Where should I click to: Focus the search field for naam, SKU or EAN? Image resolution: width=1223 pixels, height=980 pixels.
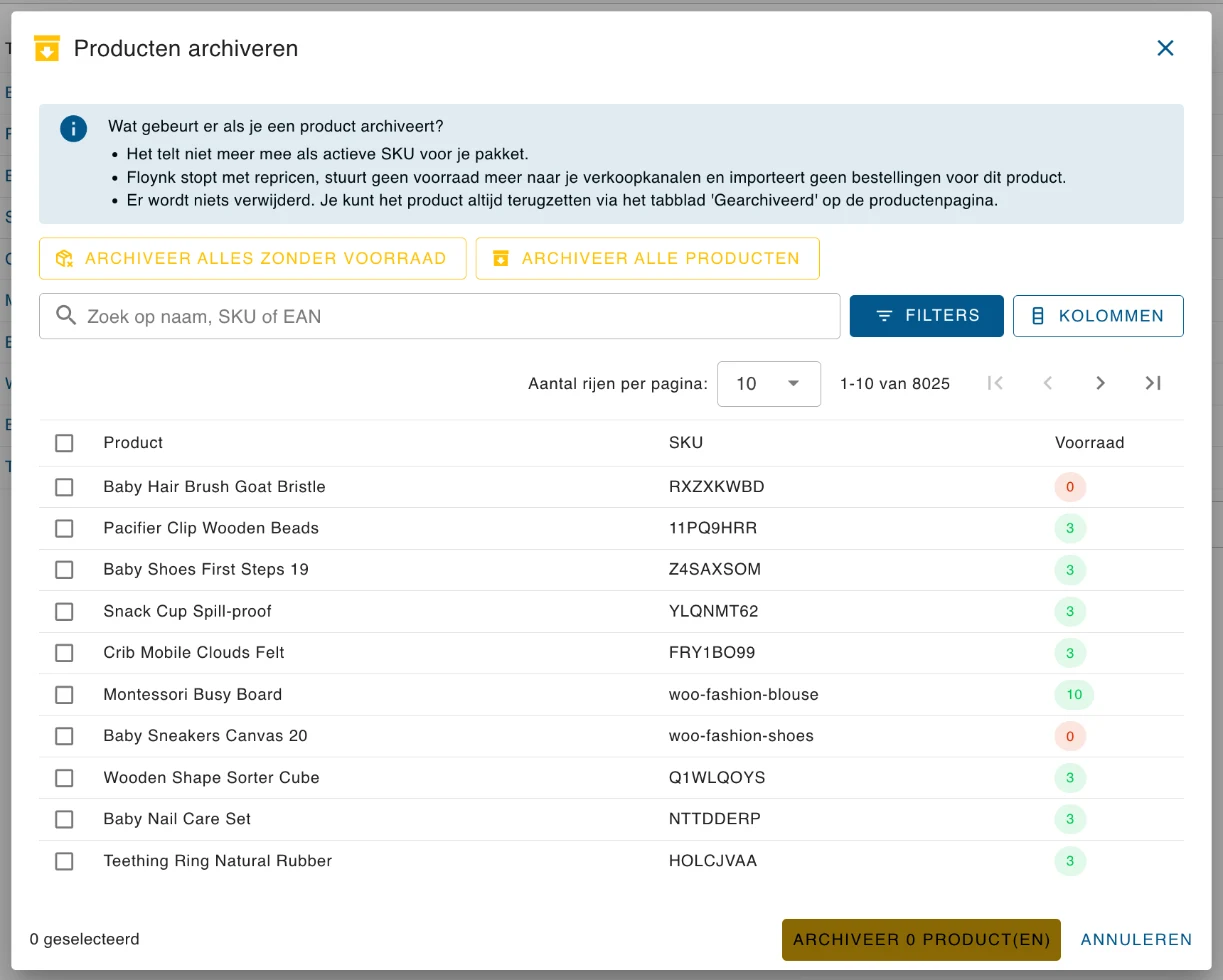click(440, 316)
